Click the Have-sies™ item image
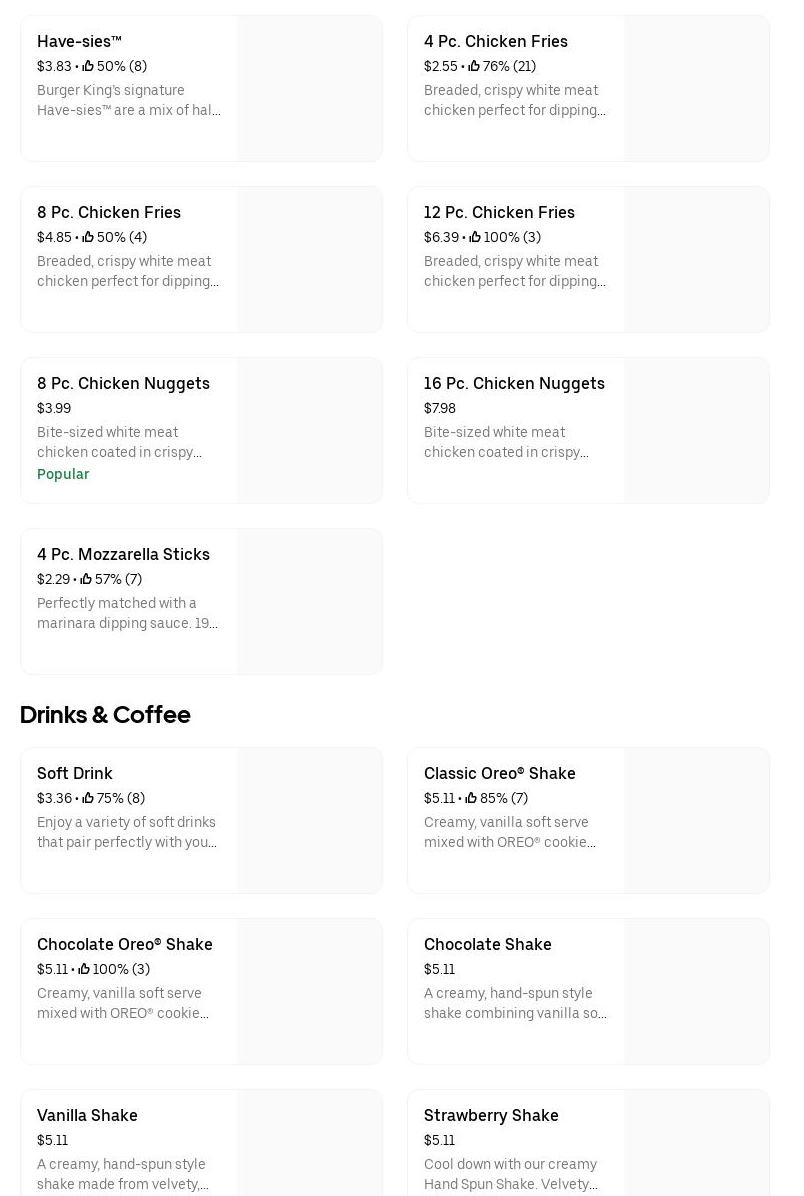804x1196 pixels. click(310, 88)
